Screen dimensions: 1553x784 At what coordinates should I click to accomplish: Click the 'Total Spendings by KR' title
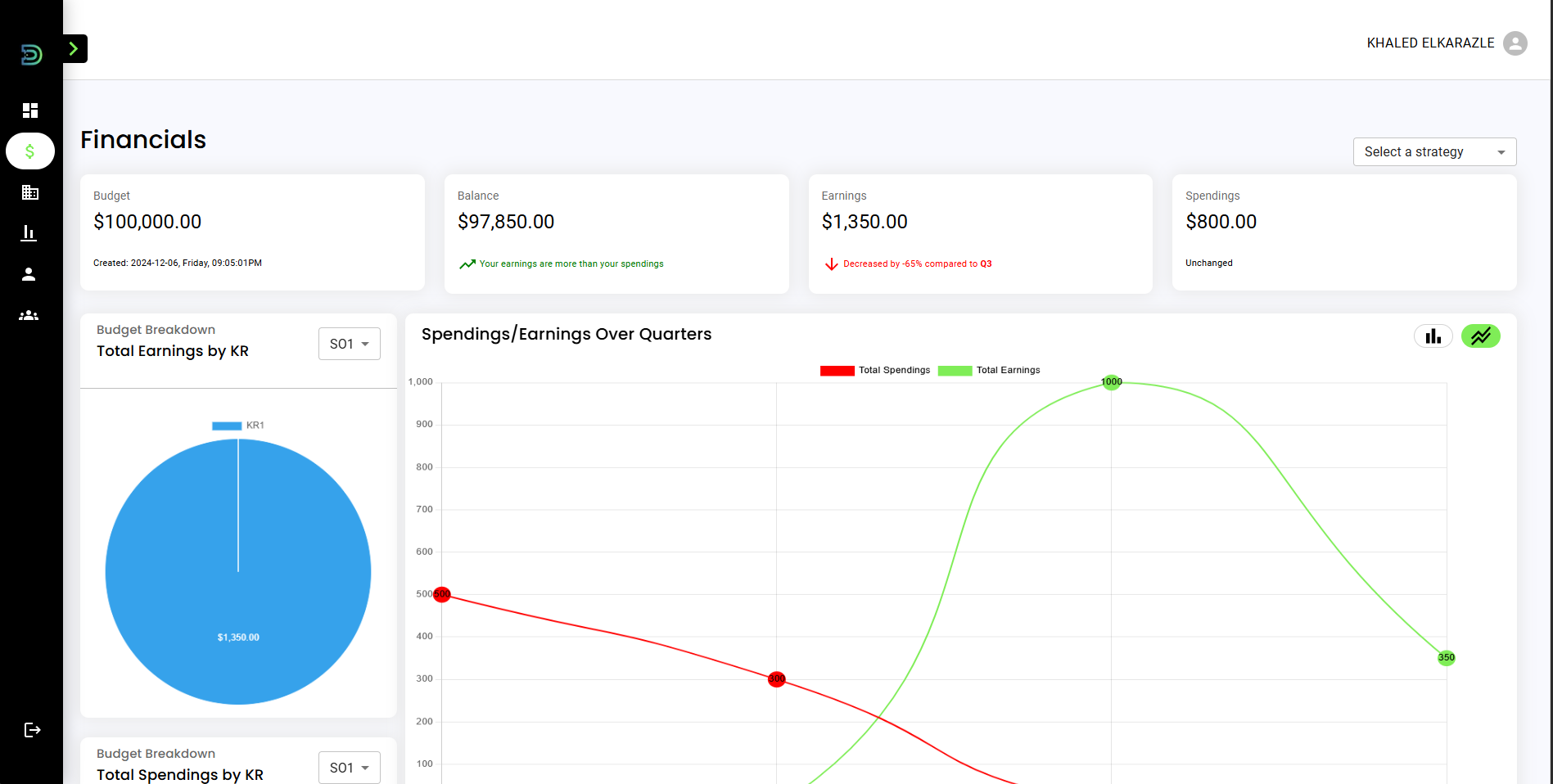pos(180,775)
